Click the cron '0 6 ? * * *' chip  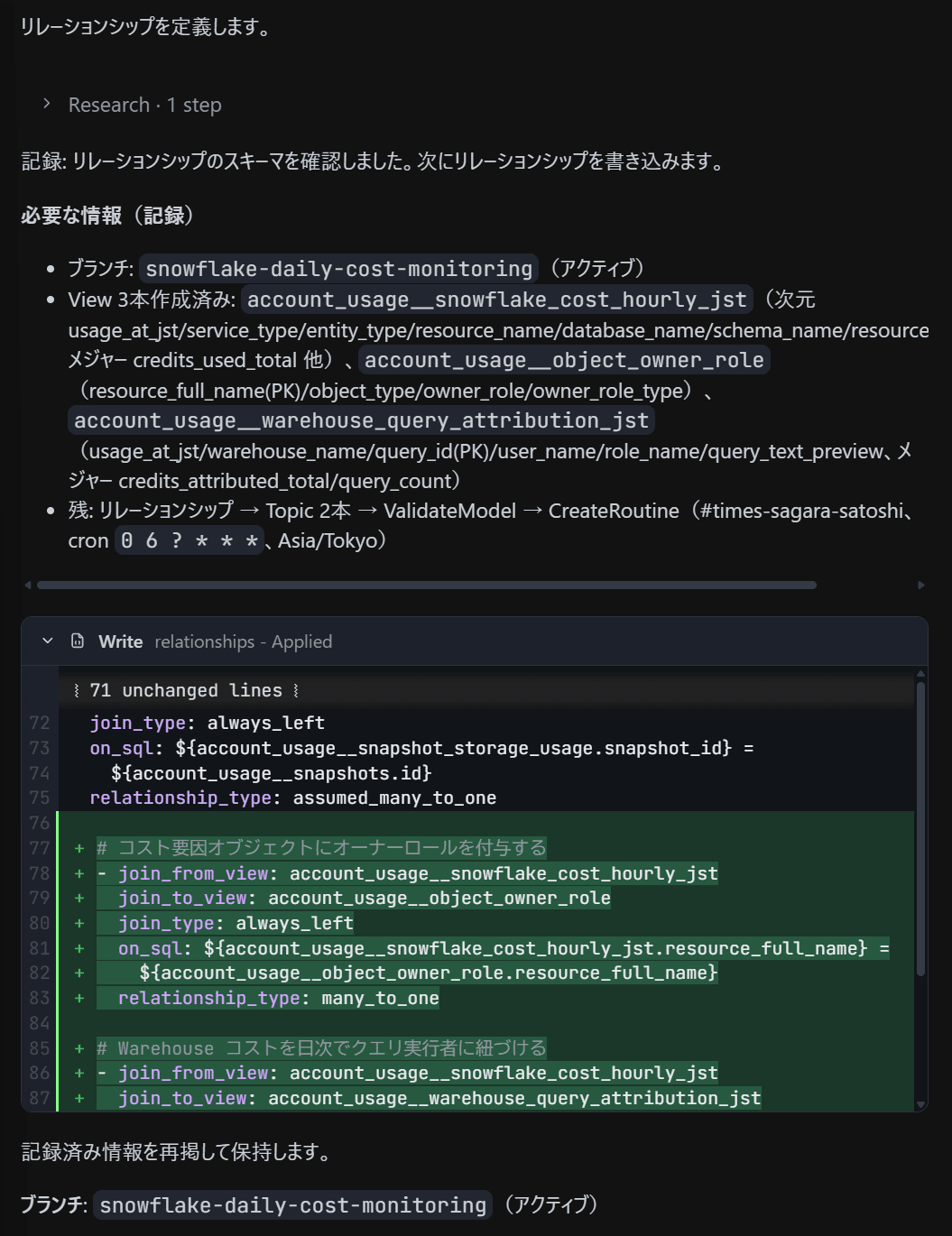189,541
